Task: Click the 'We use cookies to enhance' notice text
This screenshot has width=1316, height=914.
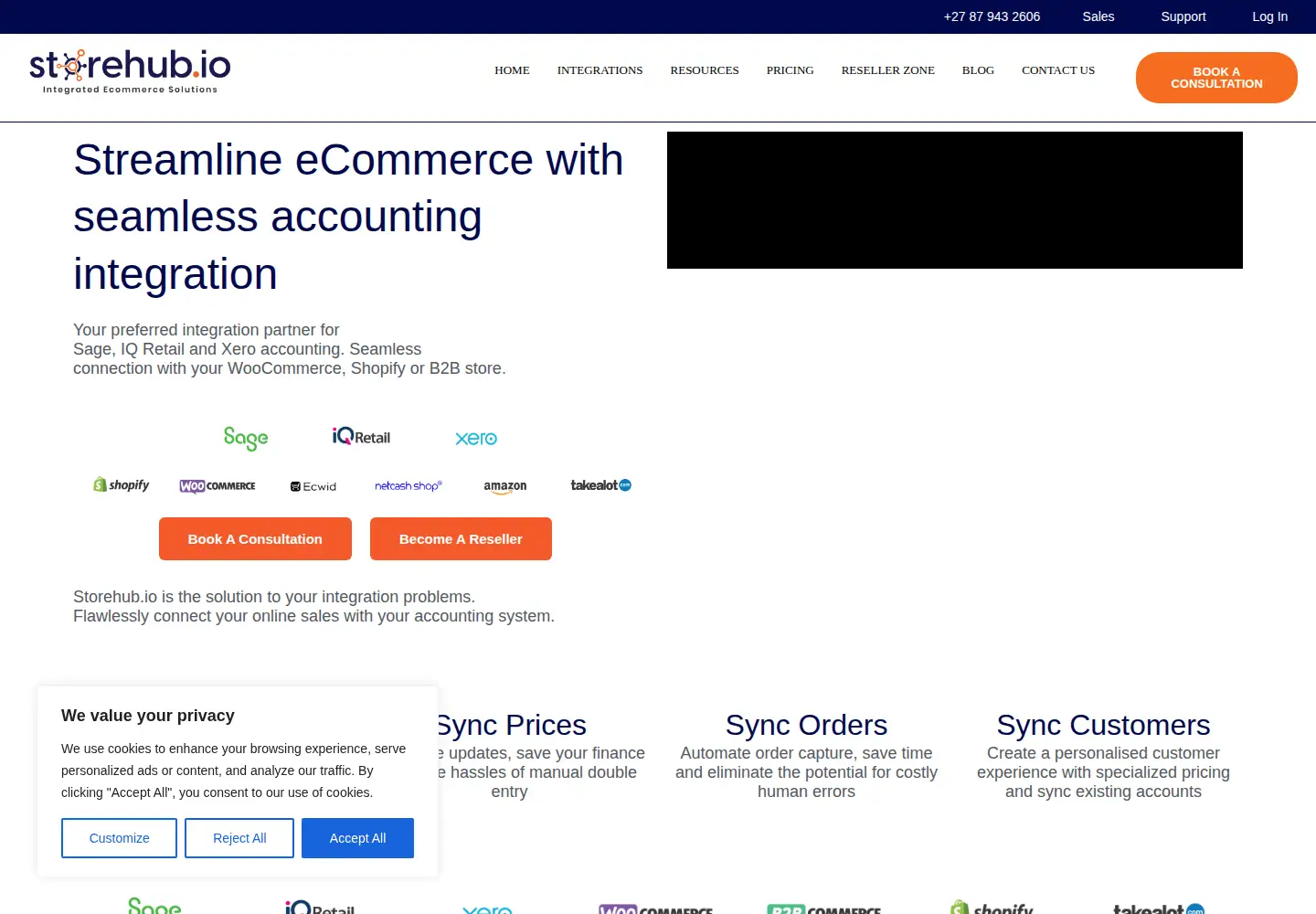Action: [x=234, y=771]
